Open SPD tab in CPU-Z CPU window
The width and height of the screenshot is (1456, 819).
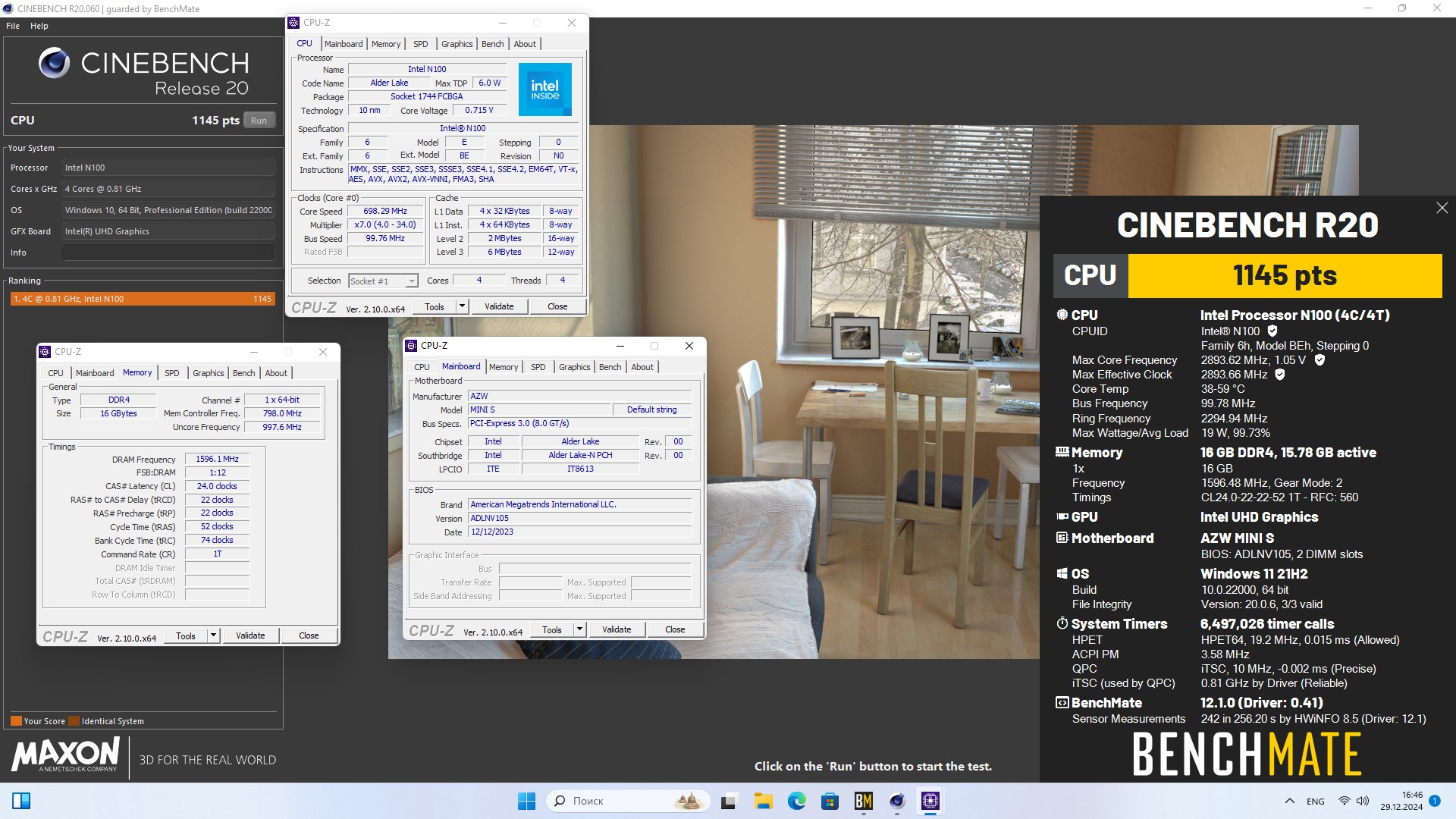click(421, 44)
